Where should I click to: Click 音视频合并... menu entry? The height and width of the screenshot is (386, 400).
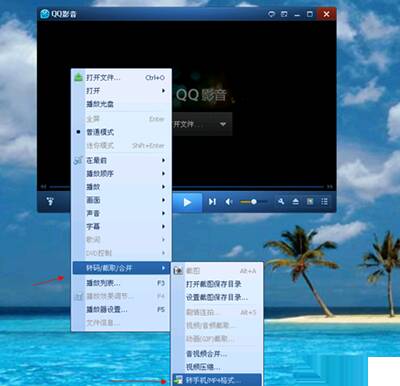coord(217,354)
